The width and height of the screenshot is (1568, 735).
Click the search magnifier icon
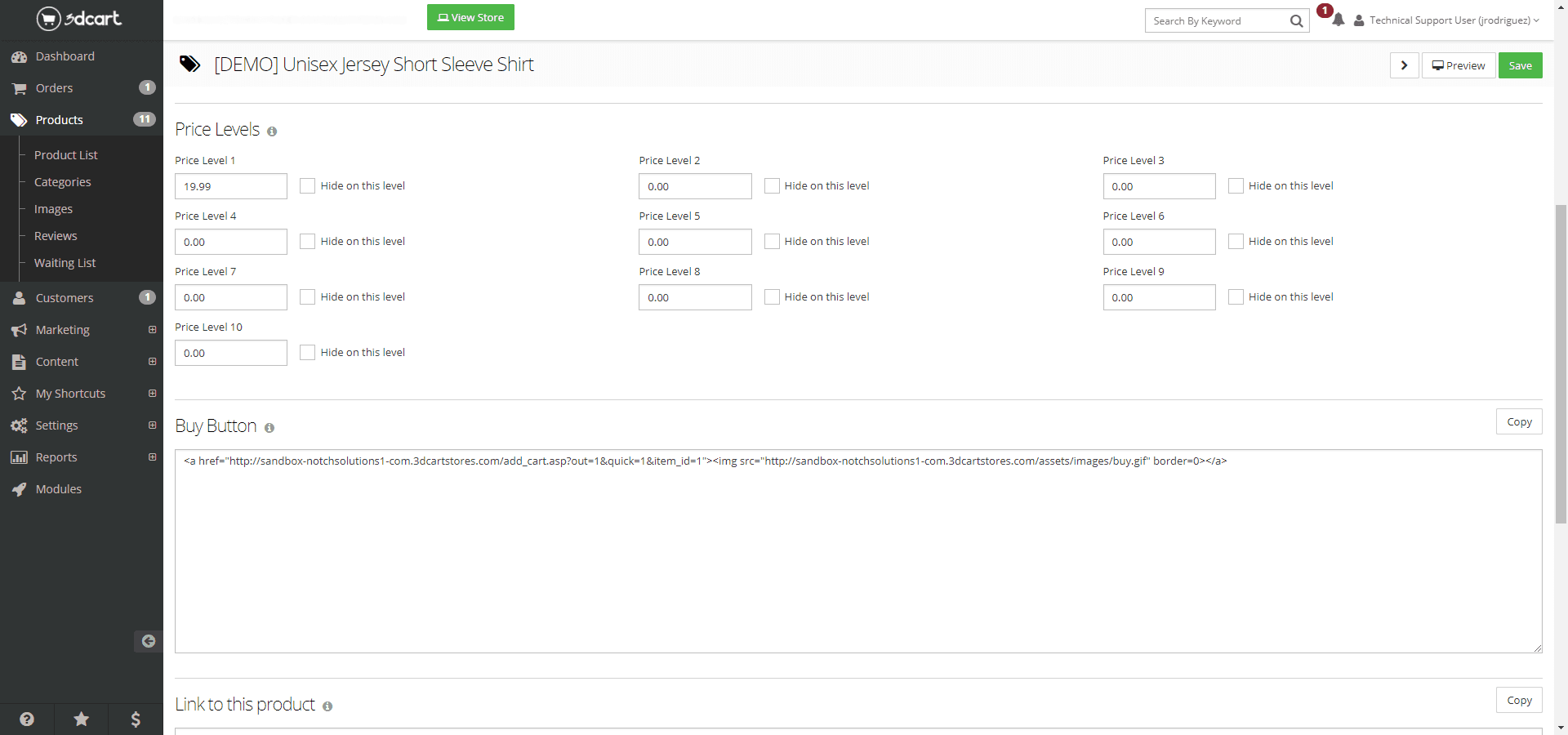(x=1296, y=21)
